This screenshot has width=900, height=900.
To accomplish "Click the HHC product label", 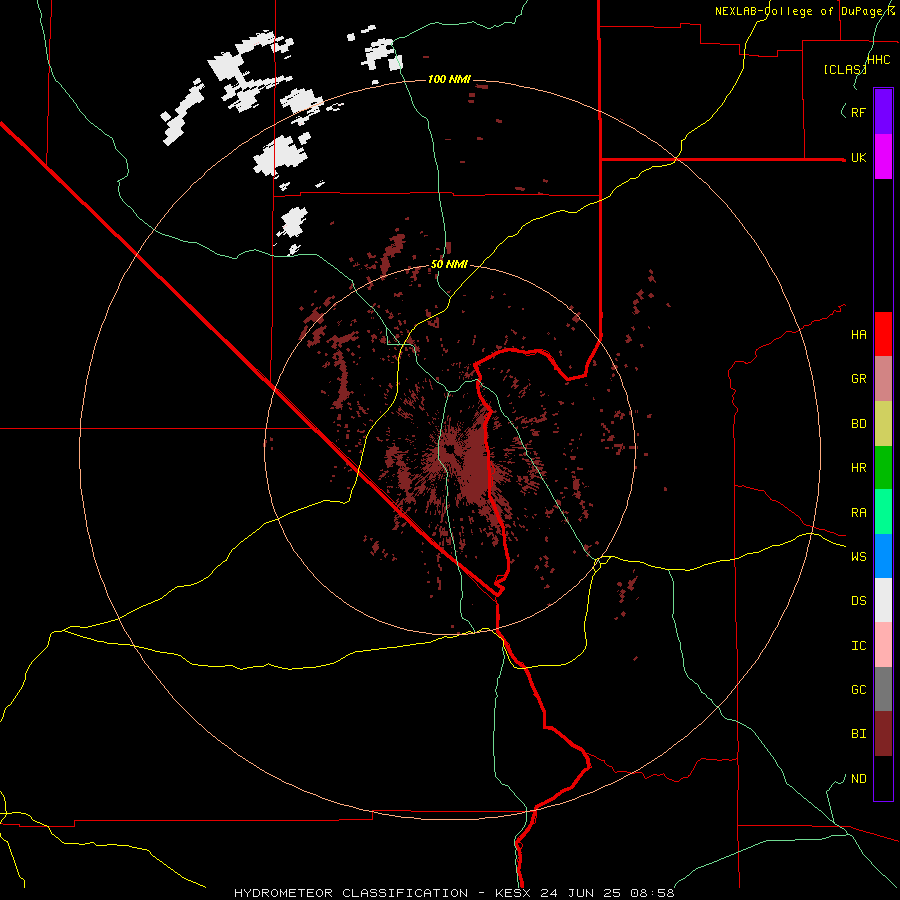I will pyautogui.click(x=878, y=60).
